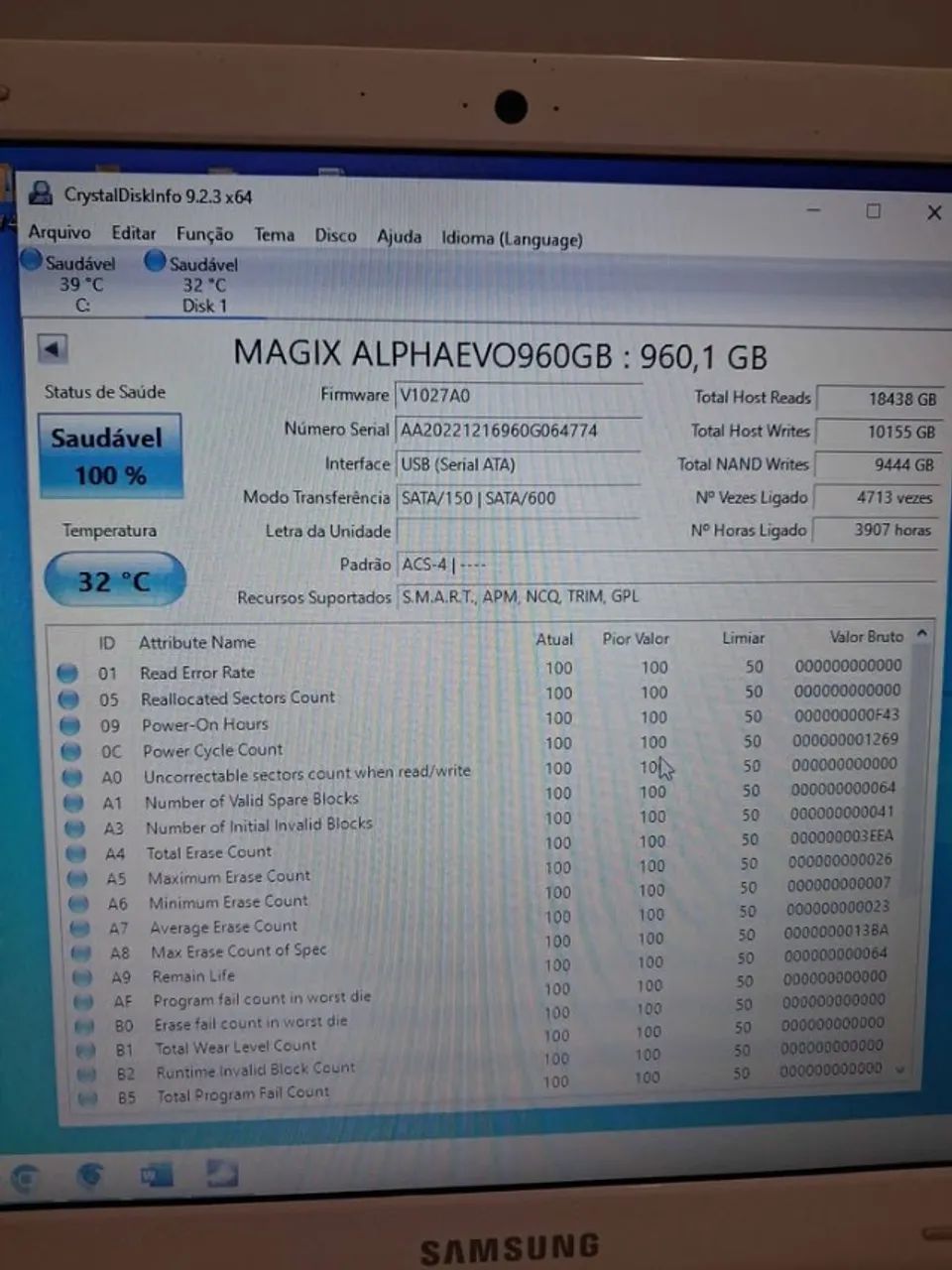Click the Atual column header
Image resolution: width=952 pixels, height=1270 pixels.
coord(554,639)
